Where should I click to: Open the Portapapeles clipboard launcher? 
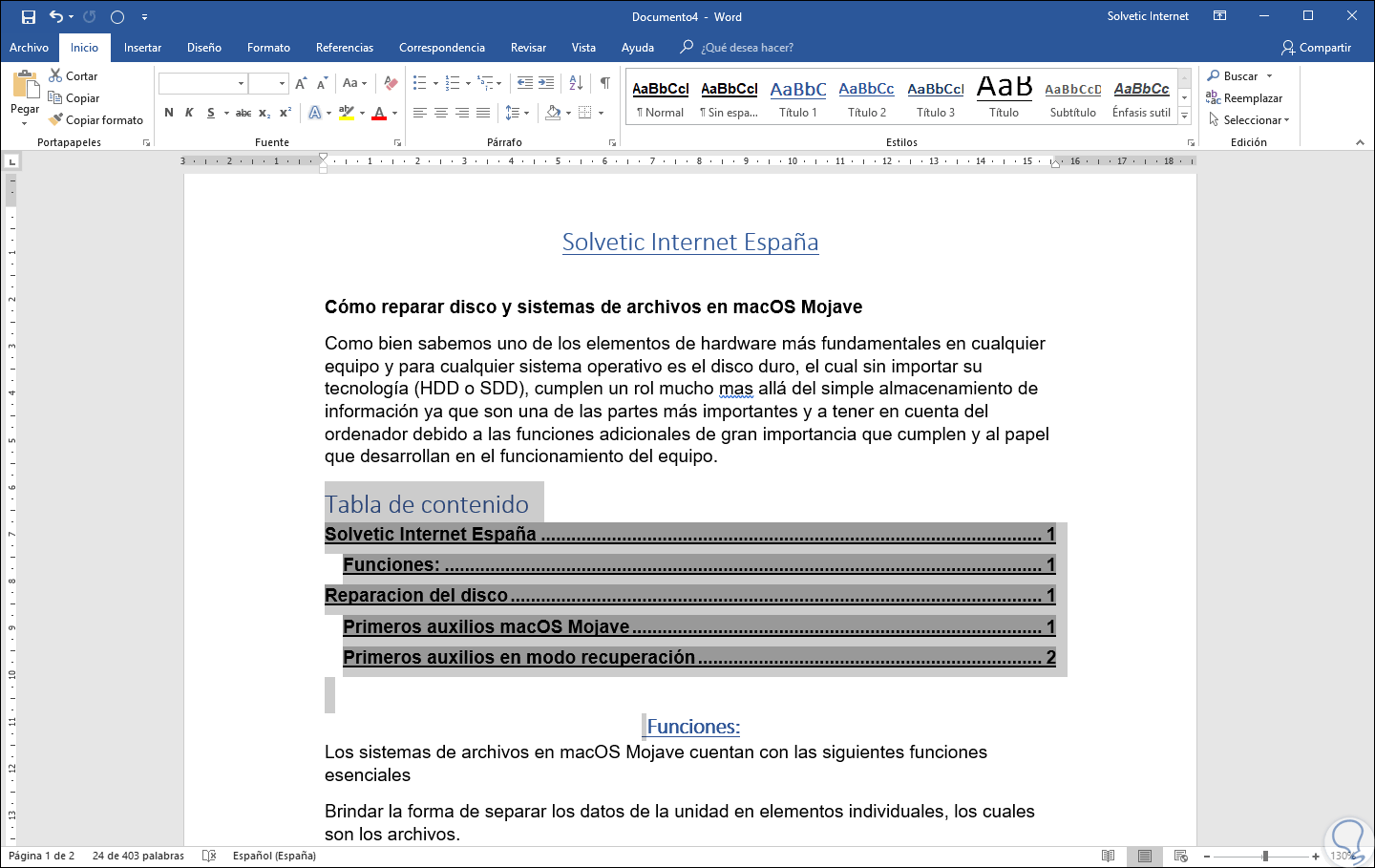pyautogui.click(x=146, y=143)
